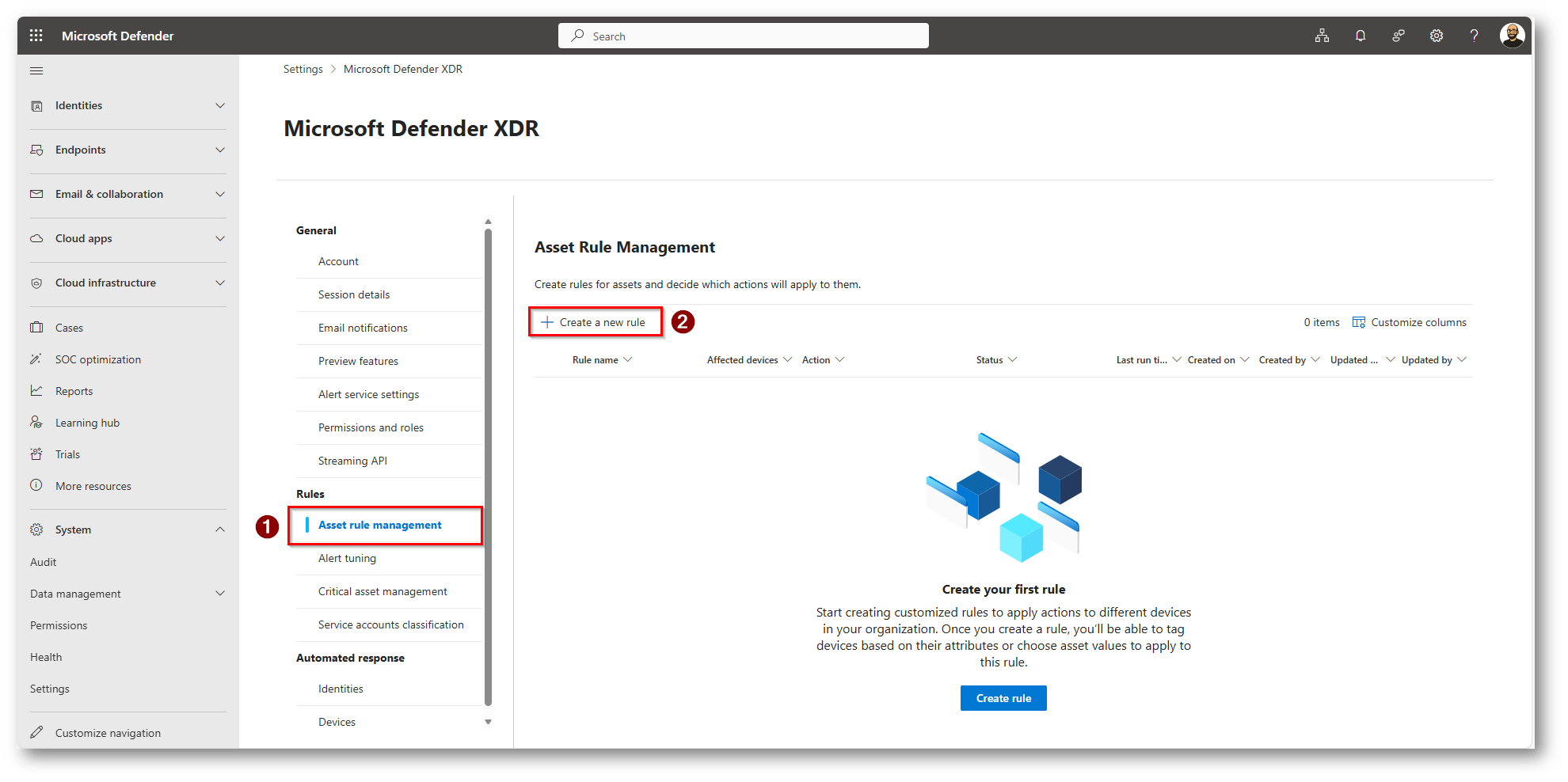Open the Status column sort dropdown
This screenshot has width=1568, height=782.
[x=1012, y=360]
